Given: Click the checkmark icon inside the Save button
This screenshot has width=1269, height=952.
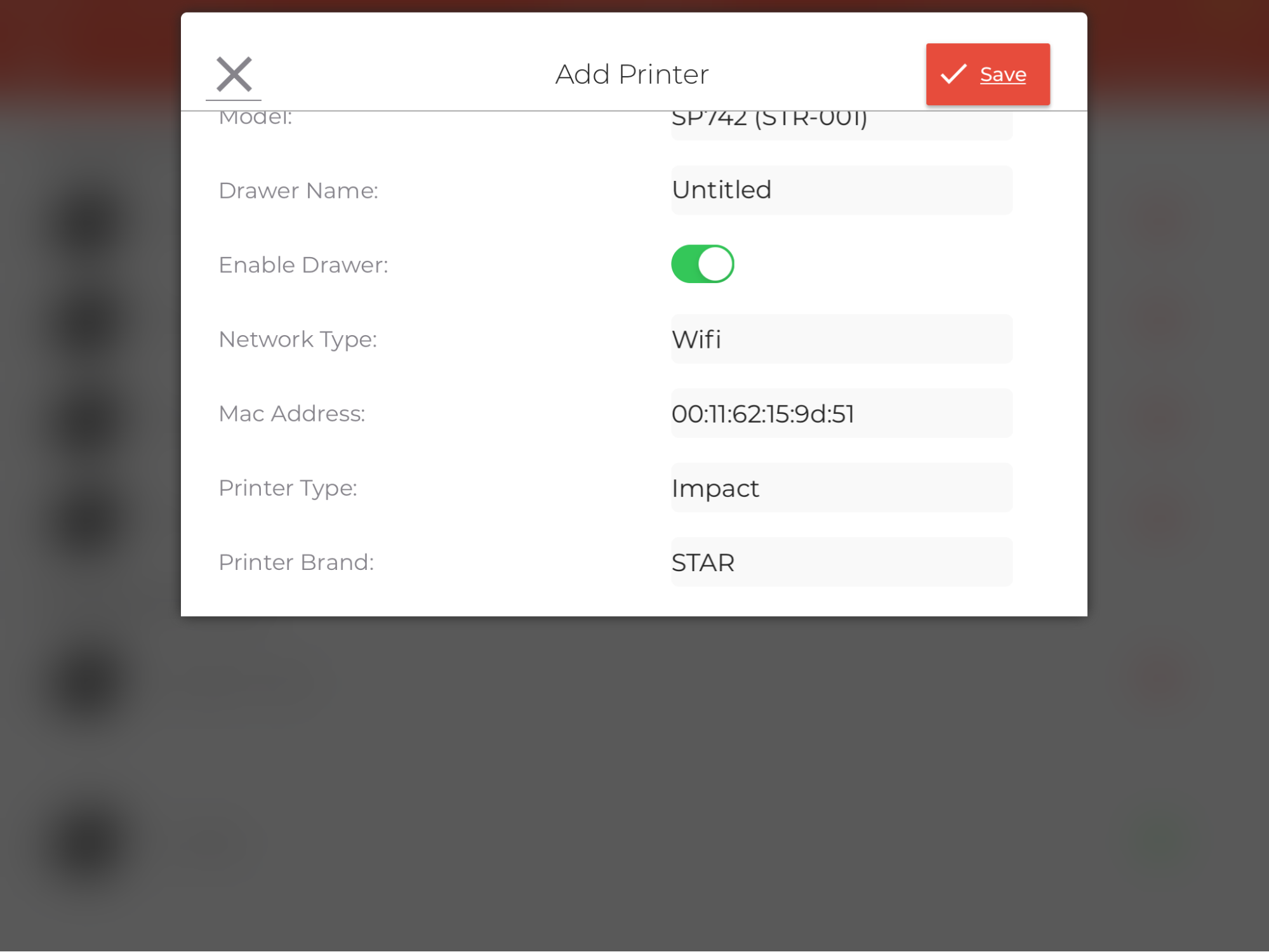Looking at the screenshot, I should tap(953, 74).
